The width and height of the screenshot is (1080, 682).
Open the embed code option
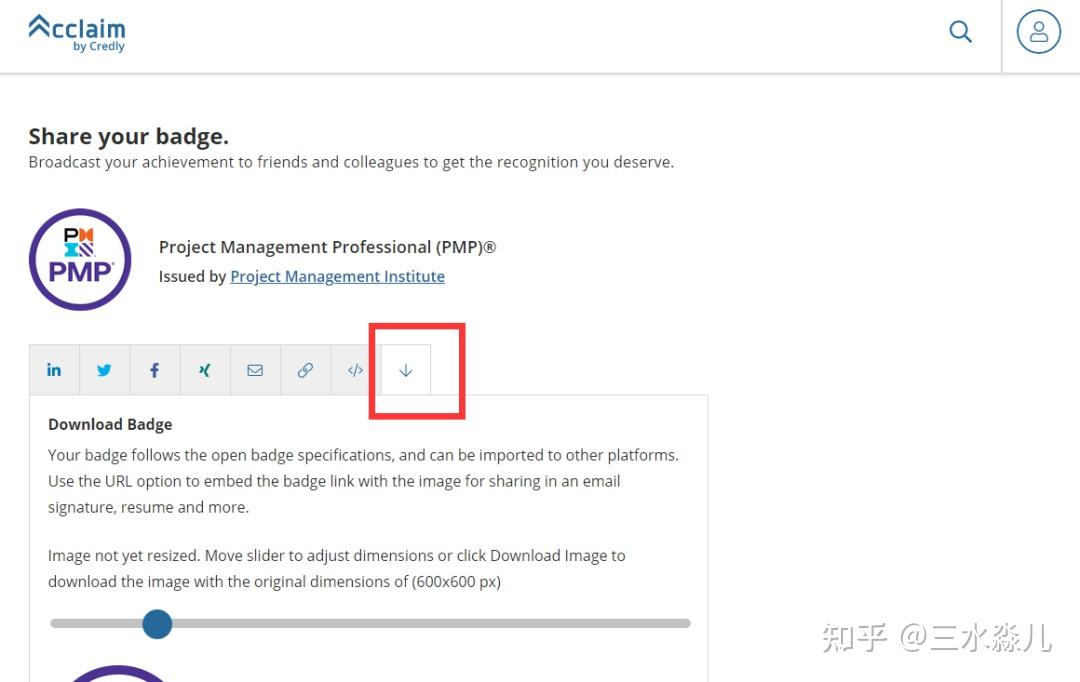click(355, 369)
